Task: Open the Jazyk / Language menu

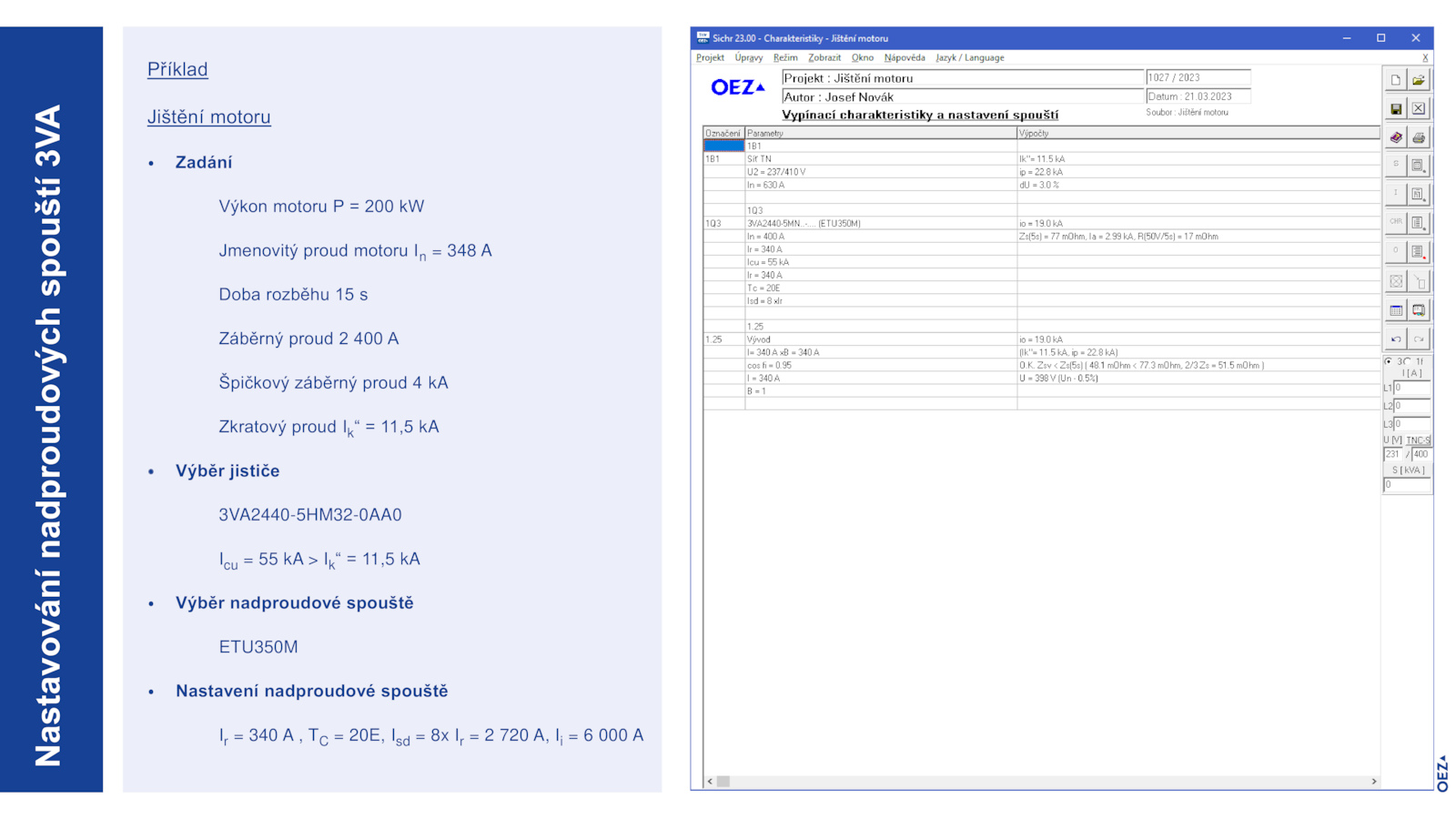Action: click(x=970, y=57)
